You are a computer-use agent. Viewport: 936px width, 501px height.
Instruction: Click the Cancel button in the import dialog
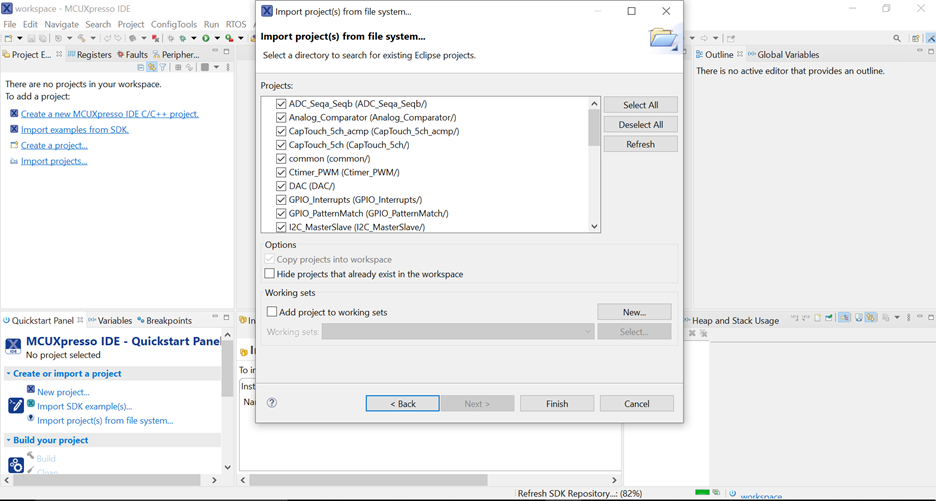click(x=637, y=404)
